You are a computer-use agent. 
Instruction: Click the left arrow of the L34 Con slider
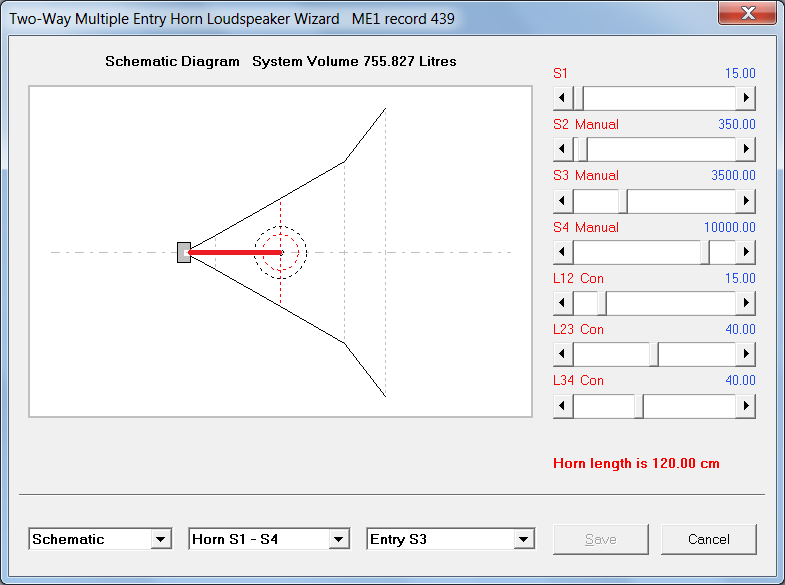[563, 405]
